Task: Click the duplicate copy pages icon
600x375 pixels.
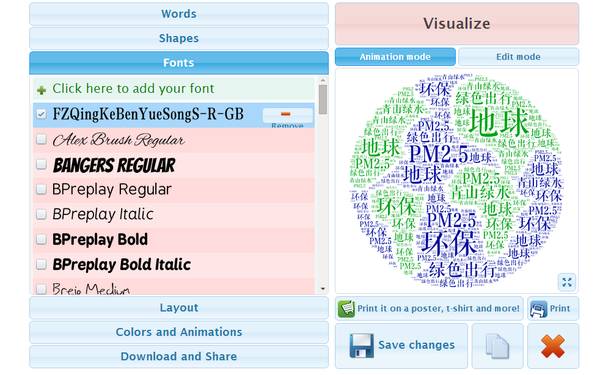Action: coord(497,346)
